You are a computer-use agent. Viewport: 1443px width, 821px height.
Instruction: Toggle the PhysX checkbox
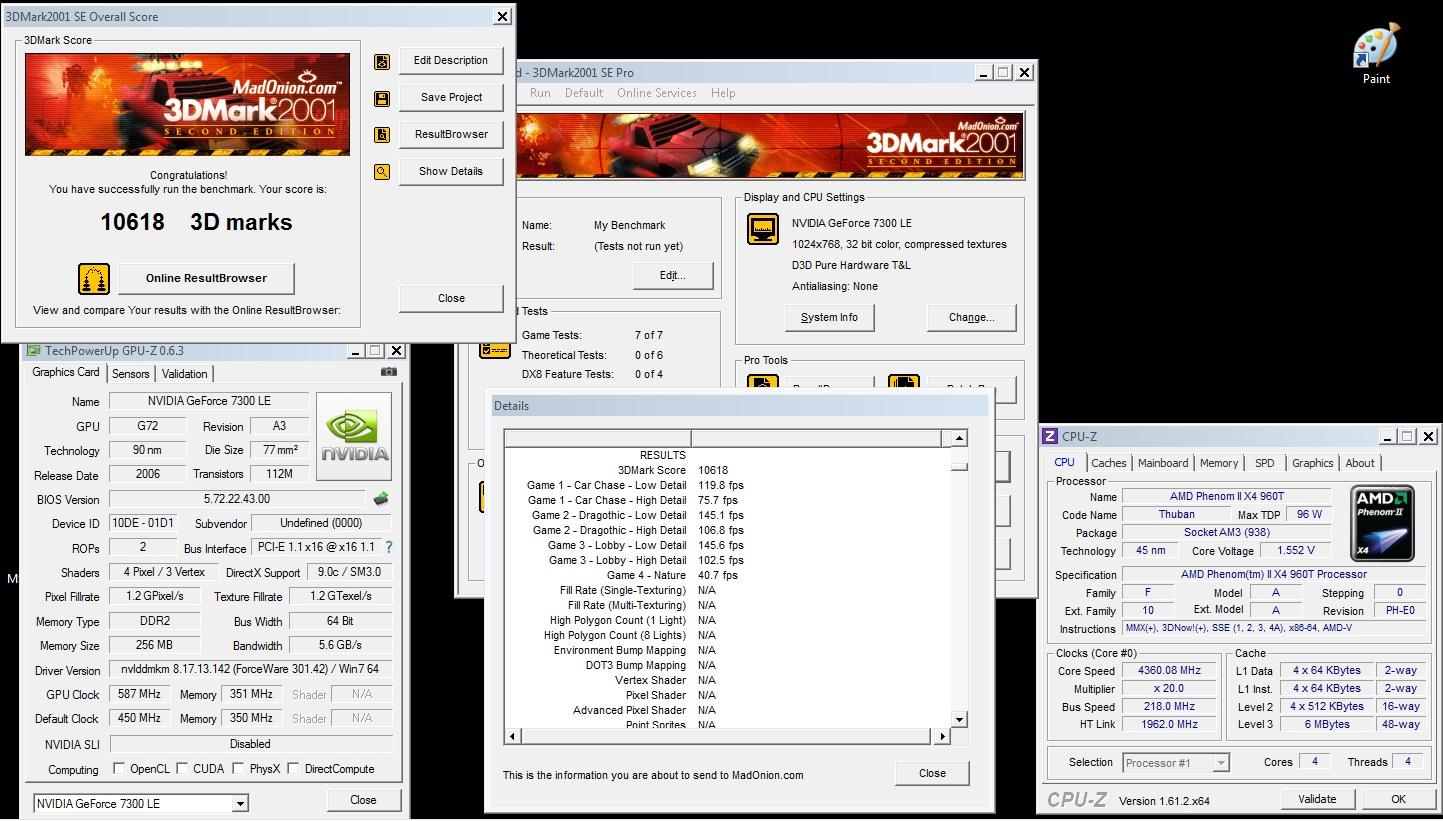click(x=237, y=768)
